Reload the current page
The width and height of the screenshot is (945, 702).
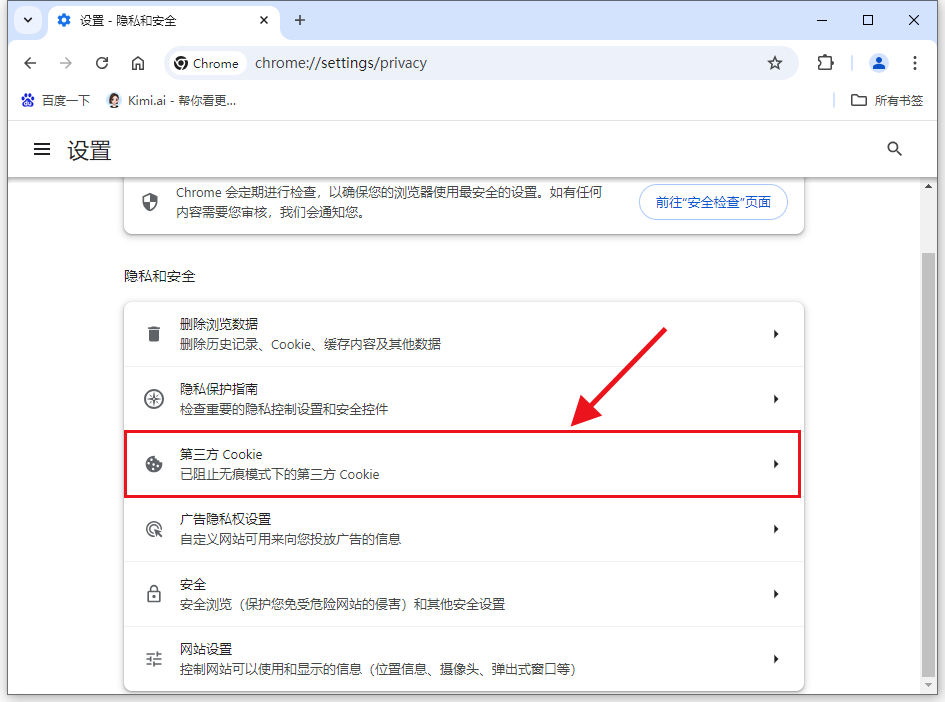pyautogui.click(x=102, y=63)
